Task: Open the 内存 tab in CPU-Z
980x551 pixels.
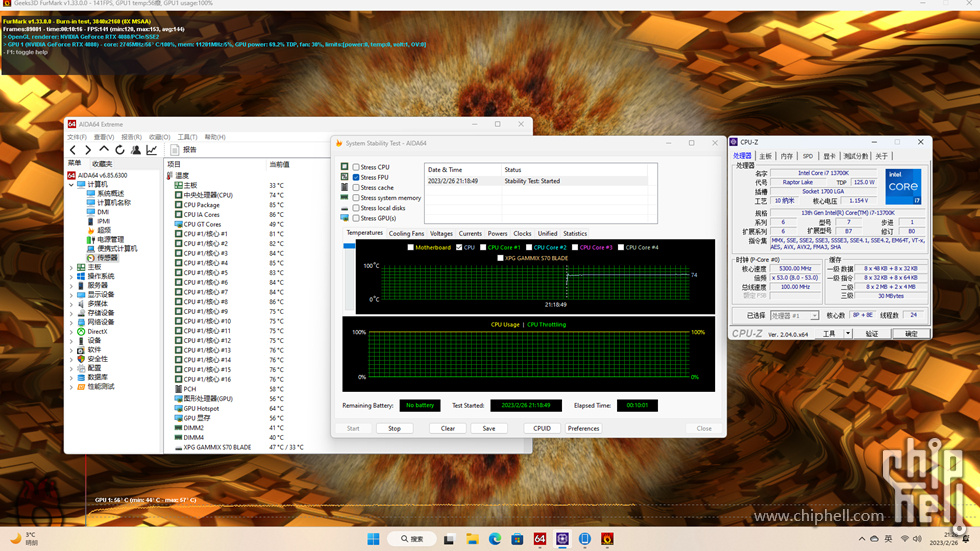Action: pos(786,156)
